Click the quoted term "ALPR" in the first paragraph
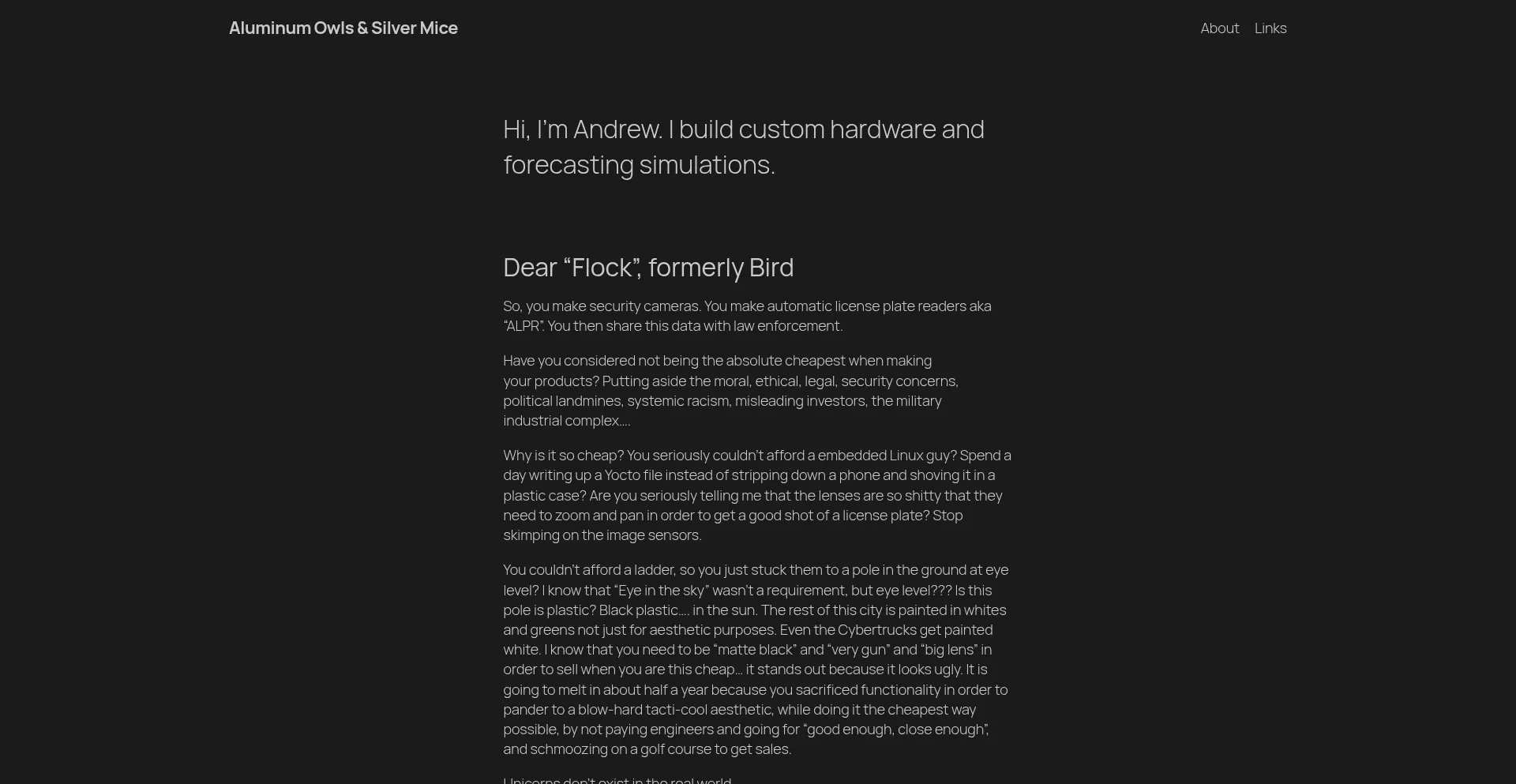 click(523, 326)
